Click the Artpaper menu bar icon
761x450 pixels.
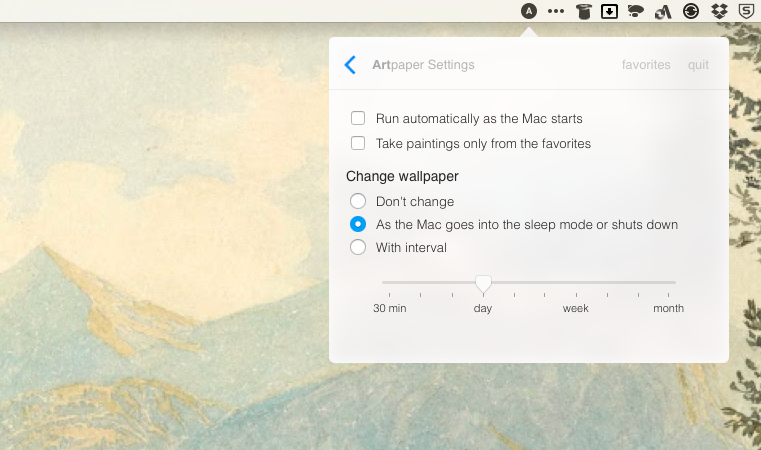529,11
